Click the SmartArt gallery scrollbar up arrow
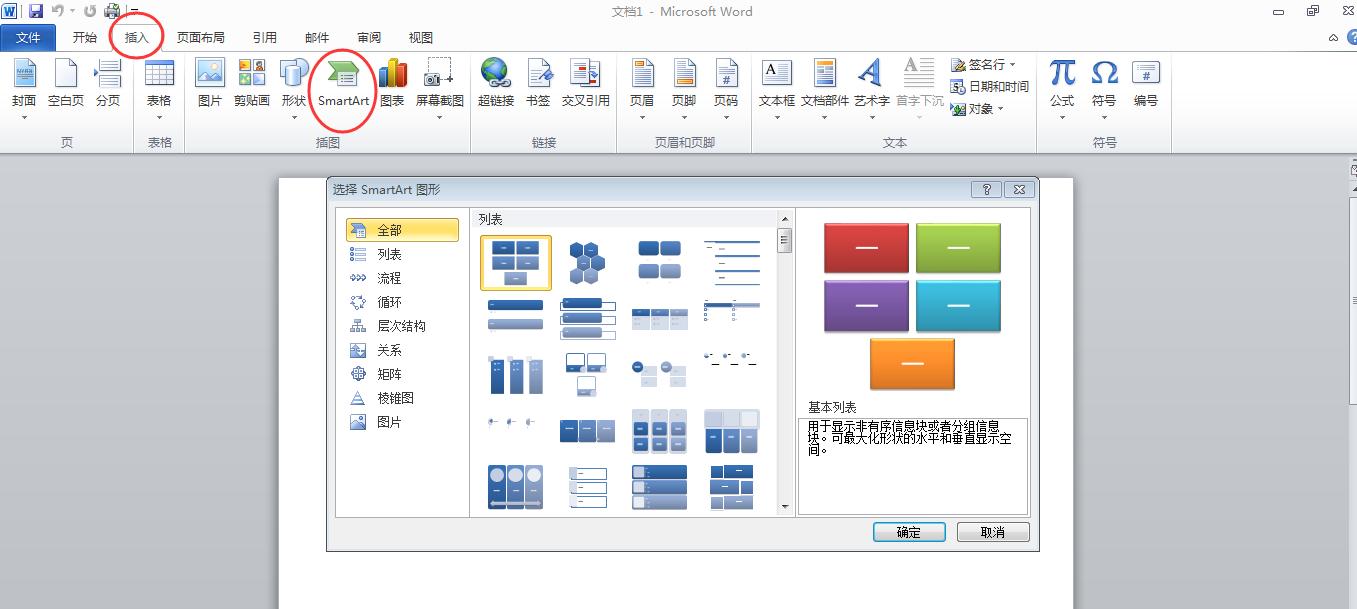The image size is (1357, 609). click(785, 218)
